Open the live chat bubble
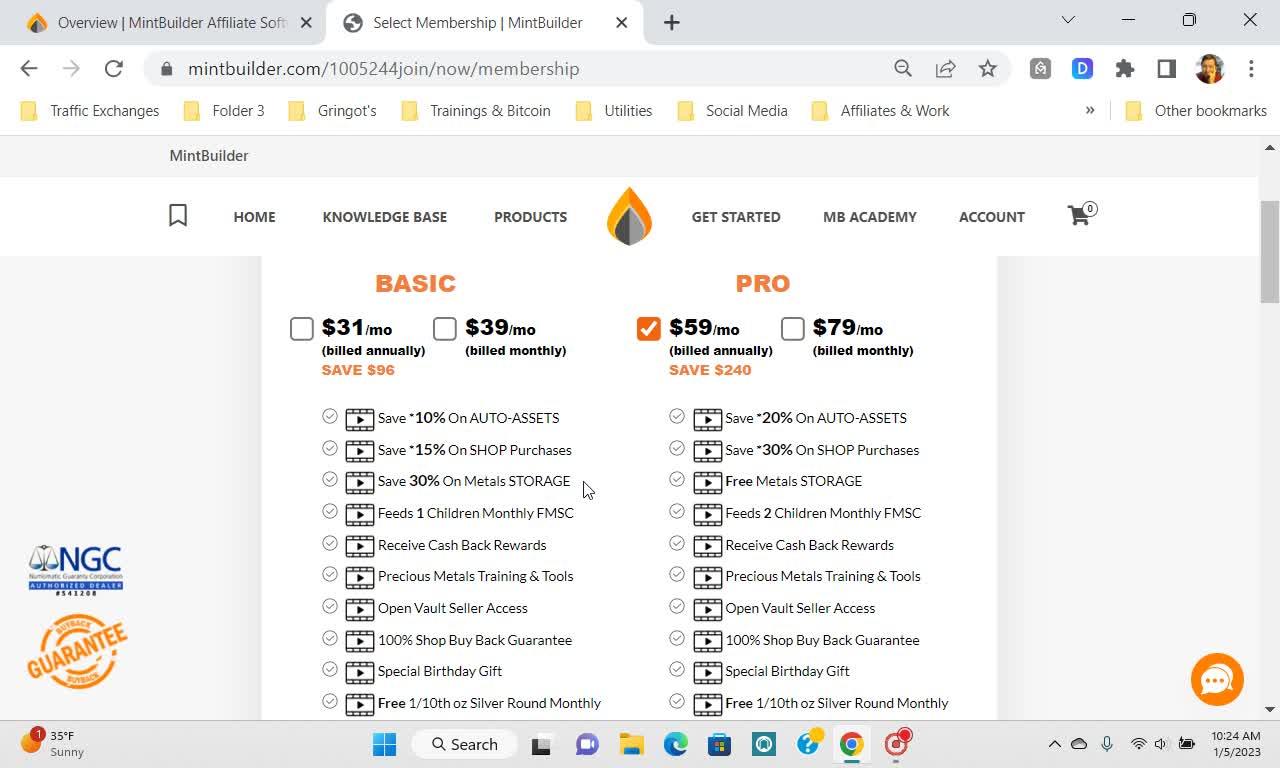This screenshot has height=768, width=1280. click(x=1217, y=679)
